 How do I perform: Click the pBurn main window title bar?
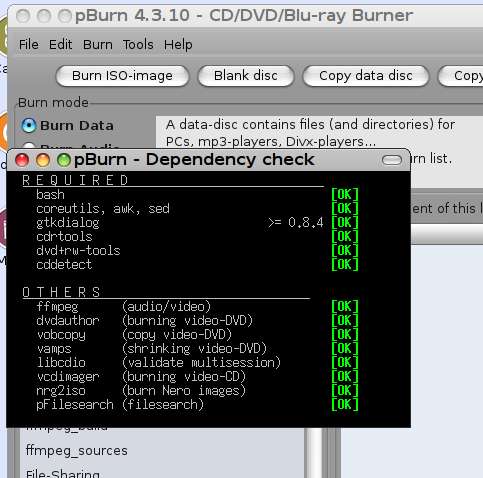[x=245, y=16]
